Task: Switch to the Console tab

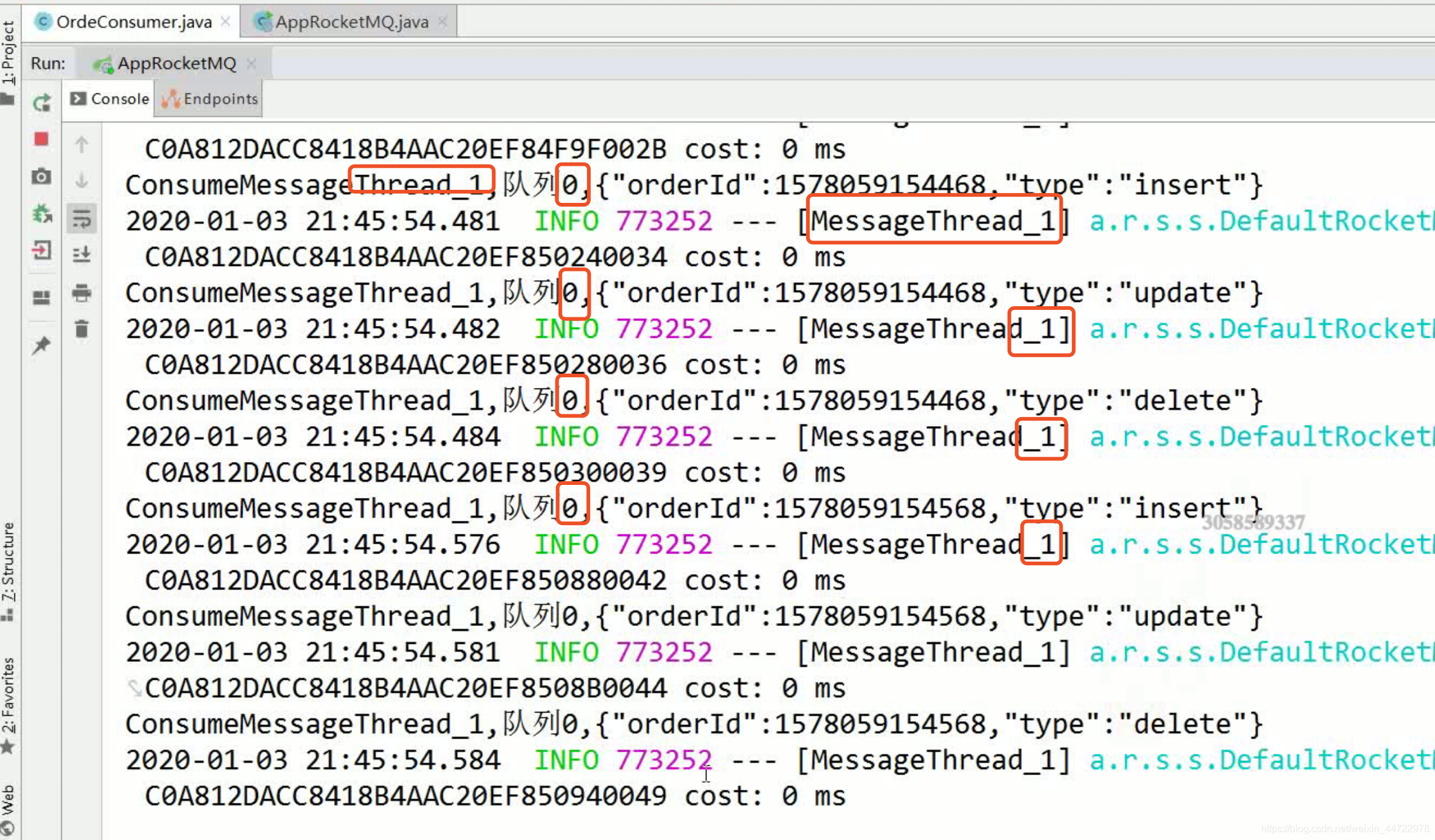Action: pos(109,99)
